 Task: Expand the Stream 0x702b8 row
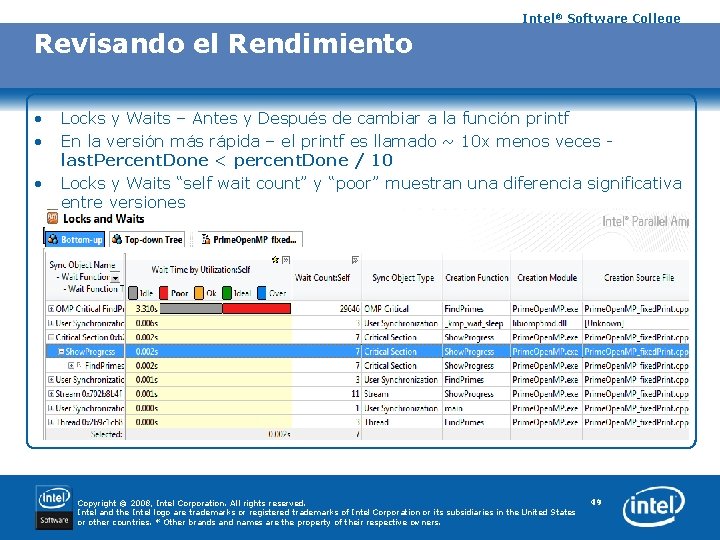51,394
